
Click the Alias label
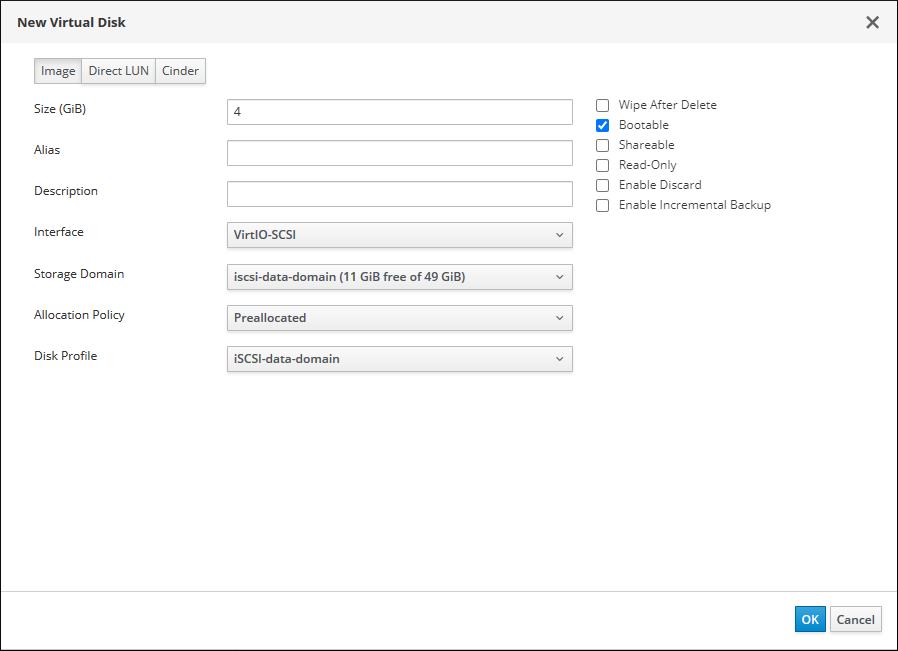(x=47, y=150)
